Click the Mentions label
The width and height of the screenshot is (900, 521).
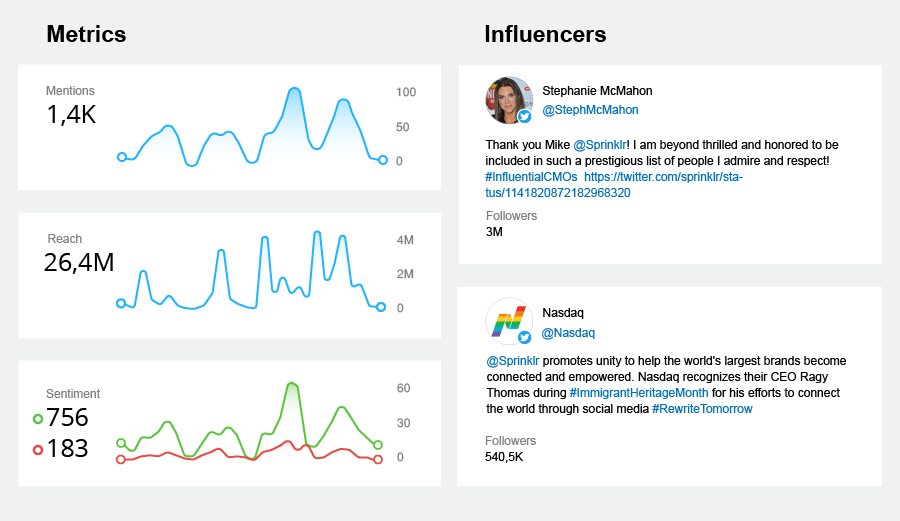point(70,91)
